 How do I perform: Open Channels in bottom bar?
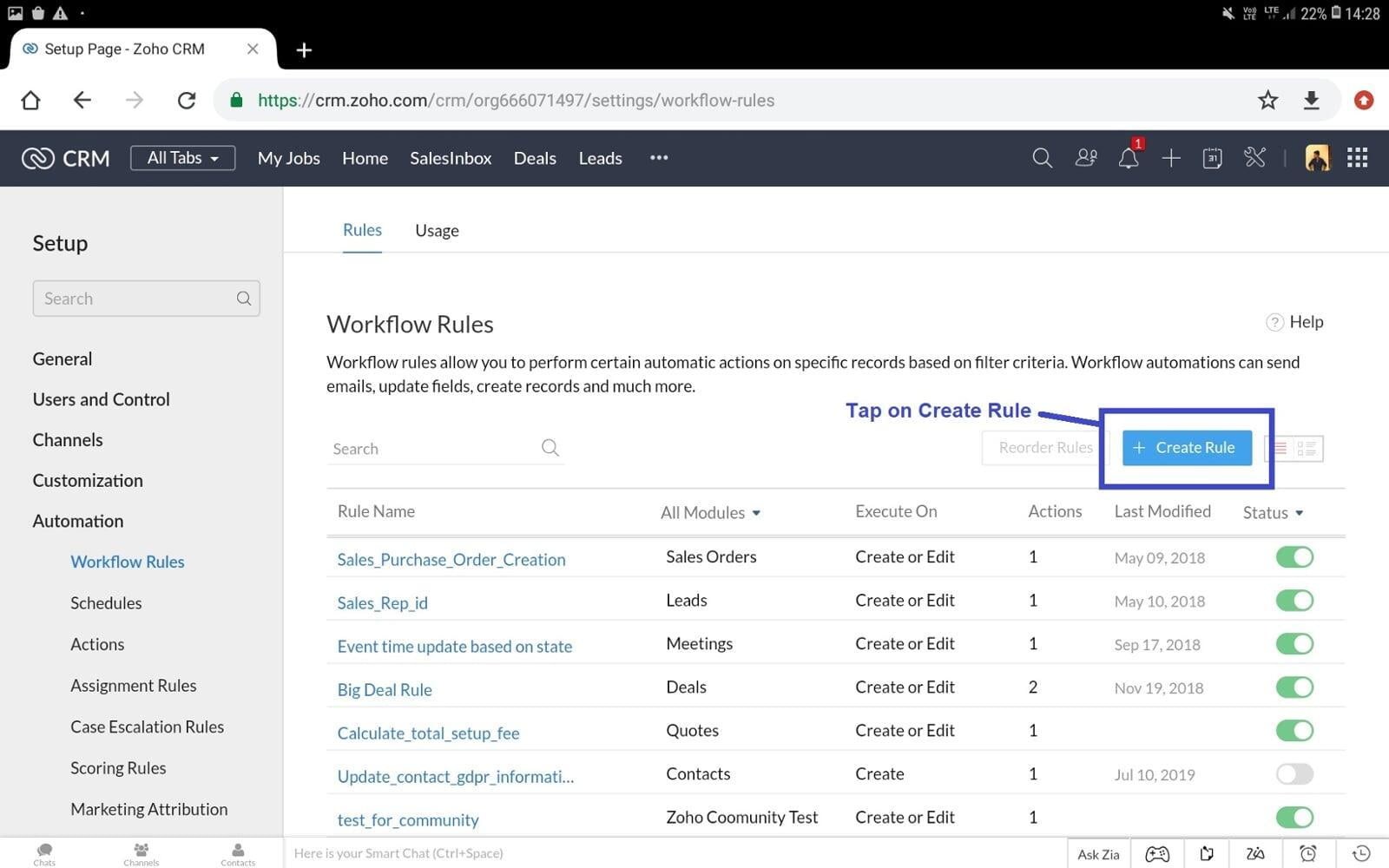click(x=141, y=854)
